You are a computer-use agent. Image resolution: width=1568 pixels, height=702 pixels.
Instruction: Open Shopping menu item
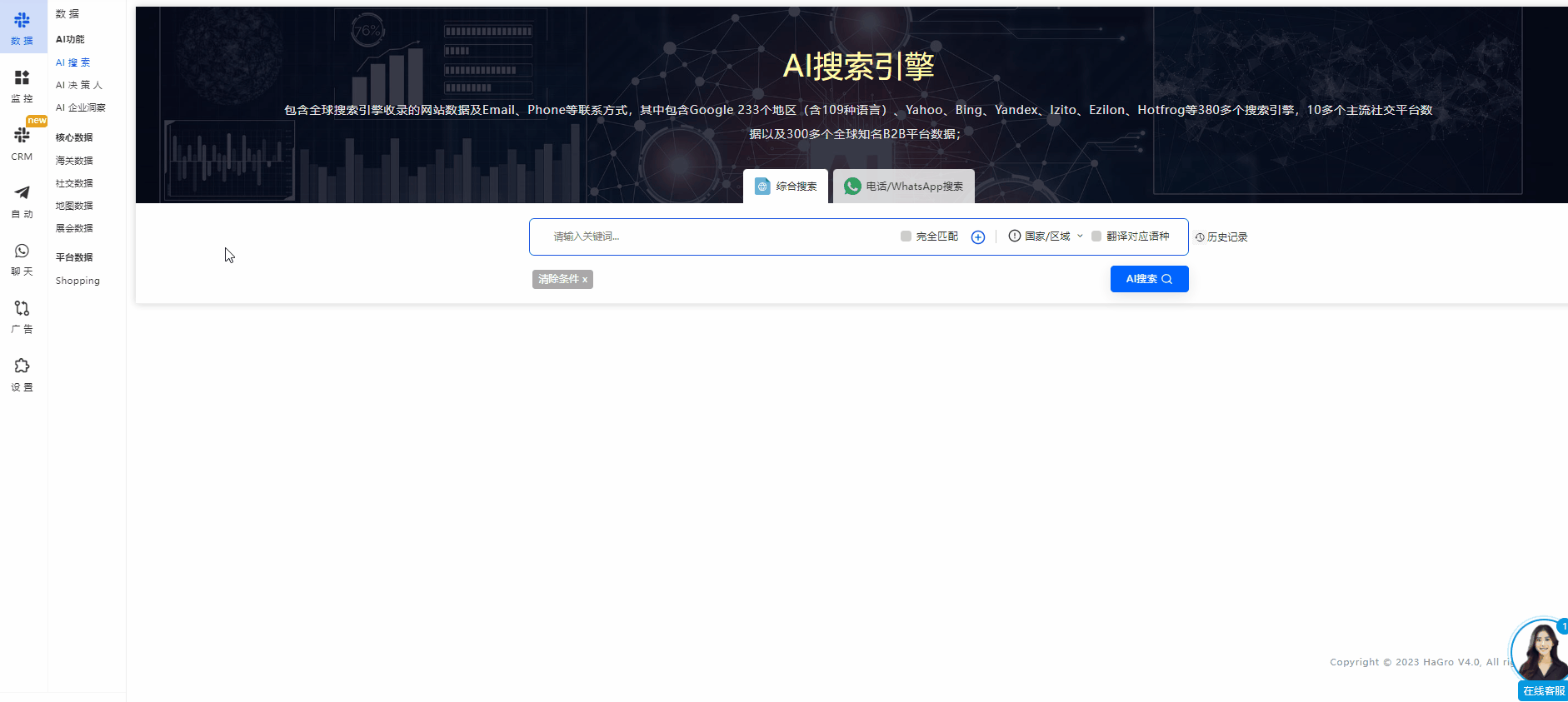click(x=77, y=281)
